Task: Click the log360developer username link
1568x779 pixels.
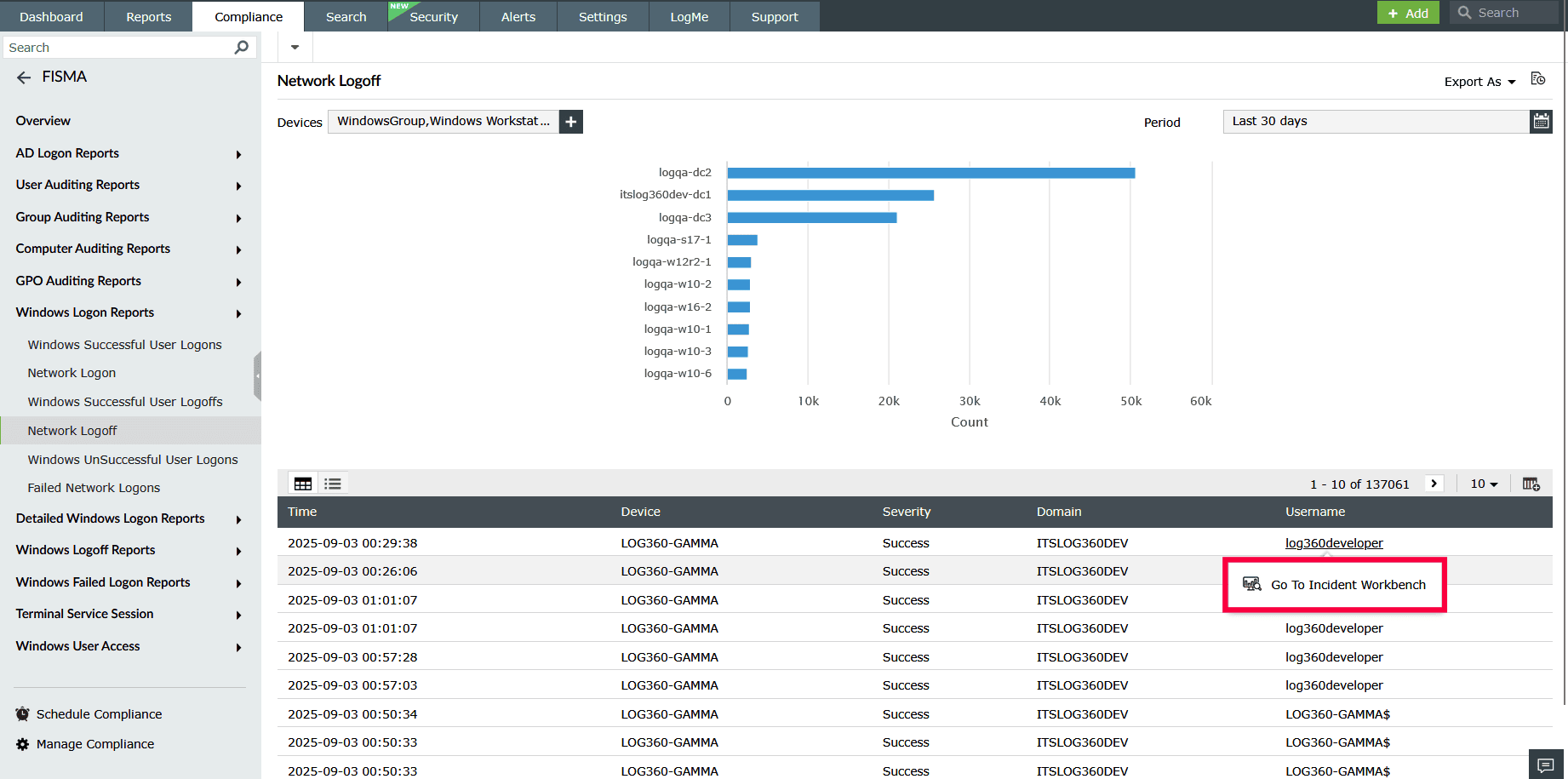Action: coord(1333,543)
